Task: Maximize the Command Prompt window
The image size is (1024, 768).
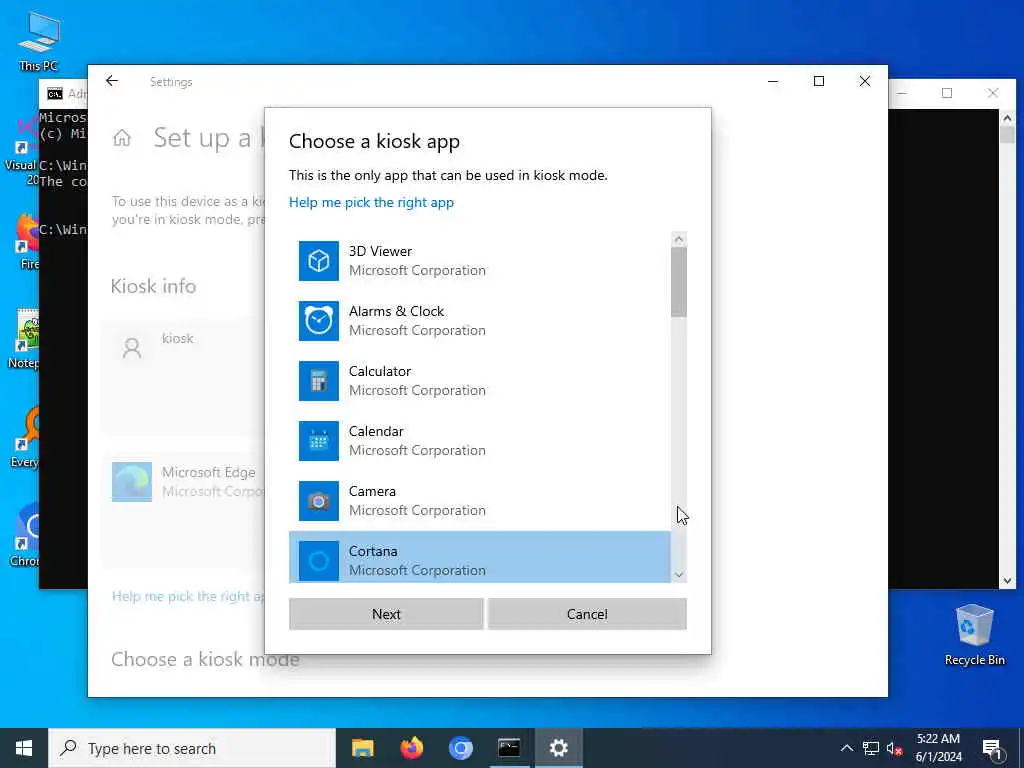Action: pyautogui.click(x=947, y=93)
